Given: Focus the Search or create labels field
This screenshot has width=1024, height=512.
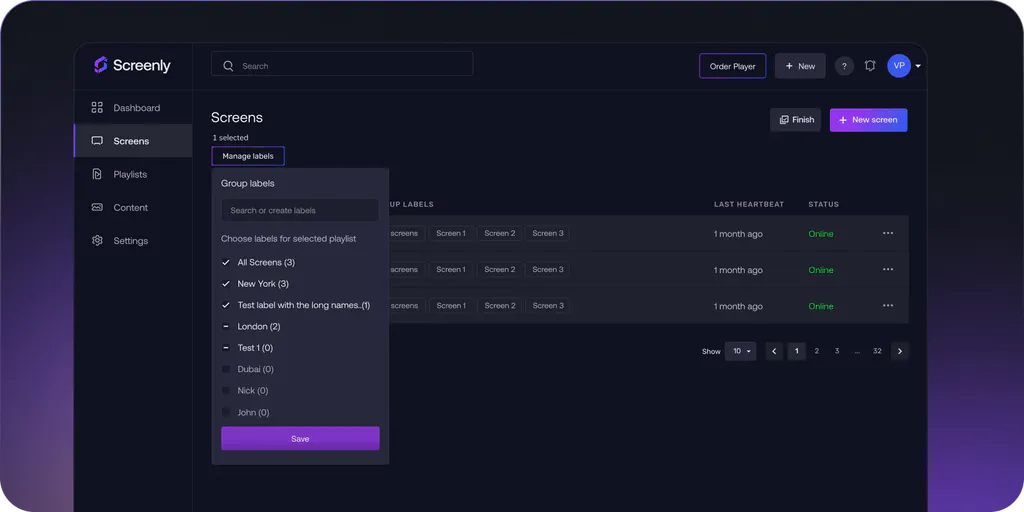Looking at the screenshot, I should coord(300,211).
